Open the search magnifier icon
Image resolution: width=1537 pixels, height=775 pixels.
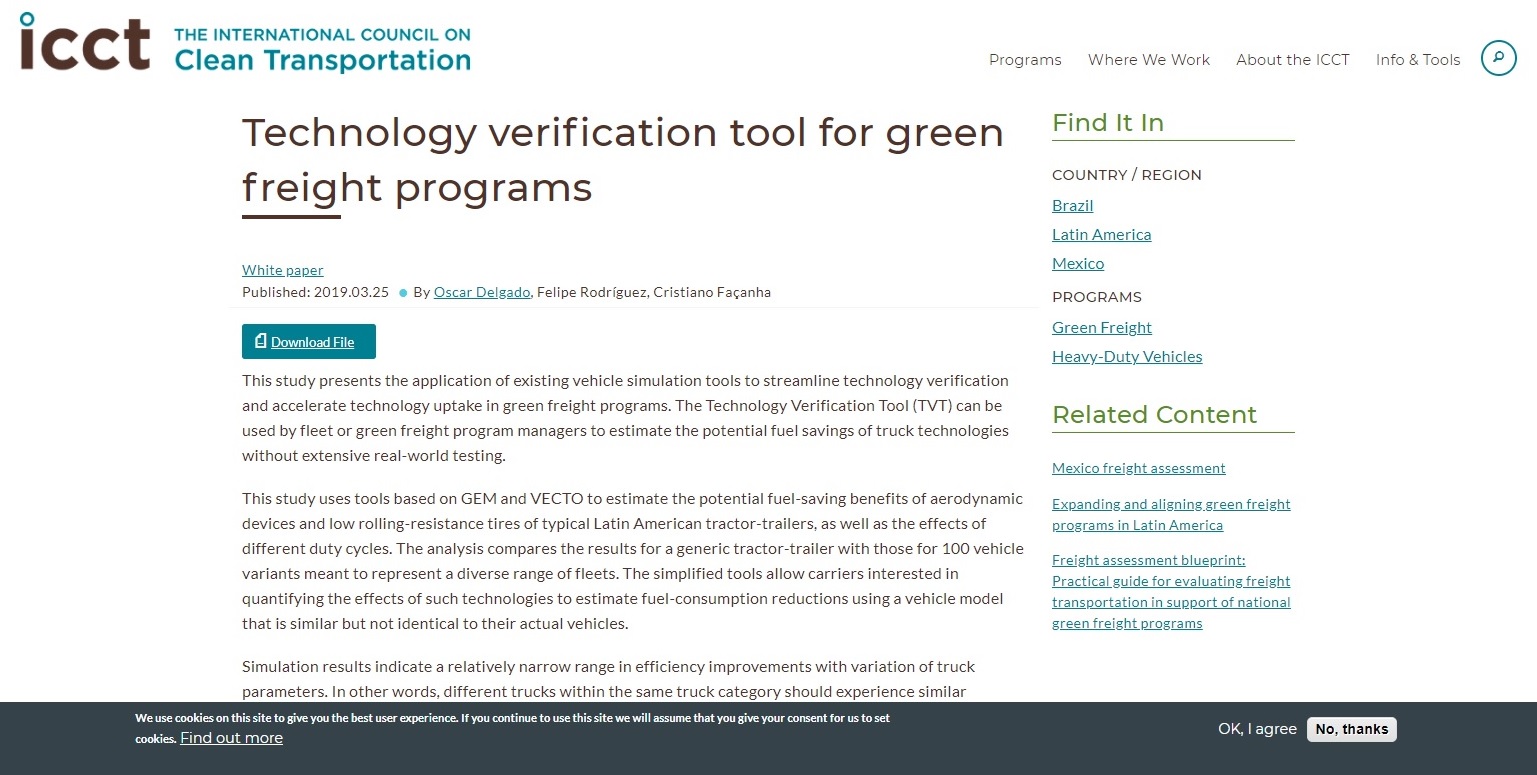tap(1498, 58)
